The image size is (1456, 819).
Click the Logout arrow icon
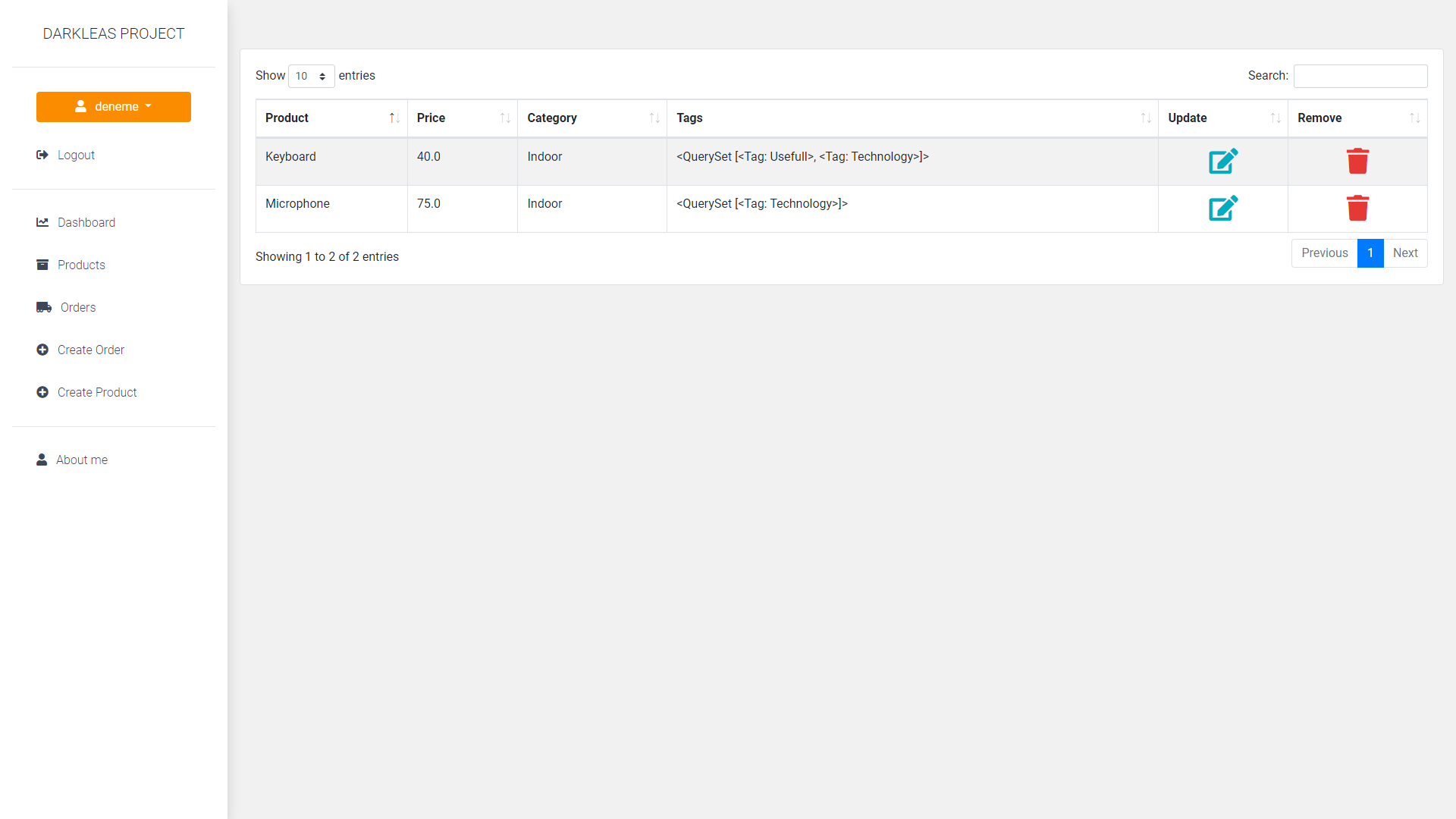(42, 155)
